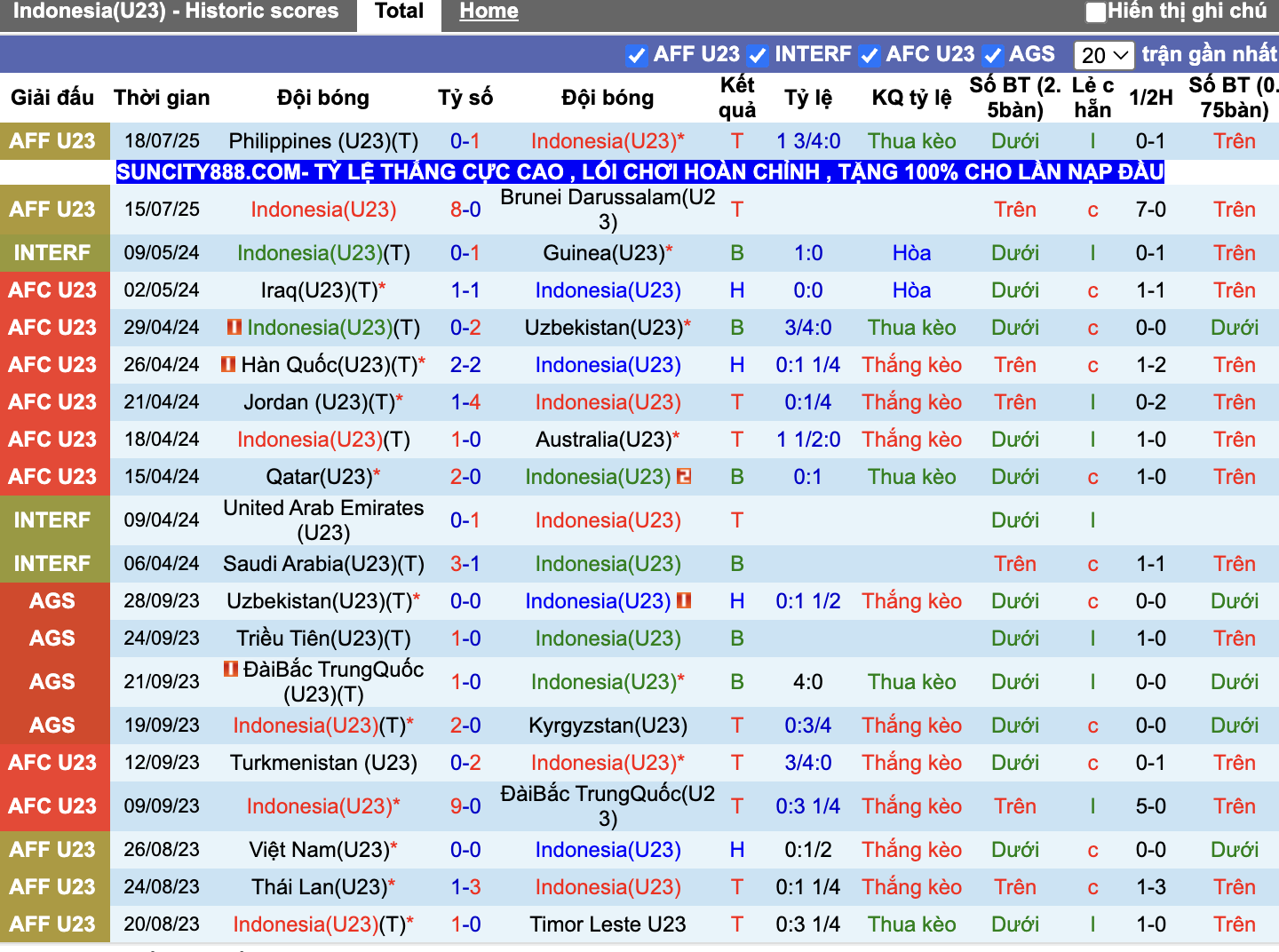Click the half-time score 7-0
1279x952 pixels.
click(1151, 210)
